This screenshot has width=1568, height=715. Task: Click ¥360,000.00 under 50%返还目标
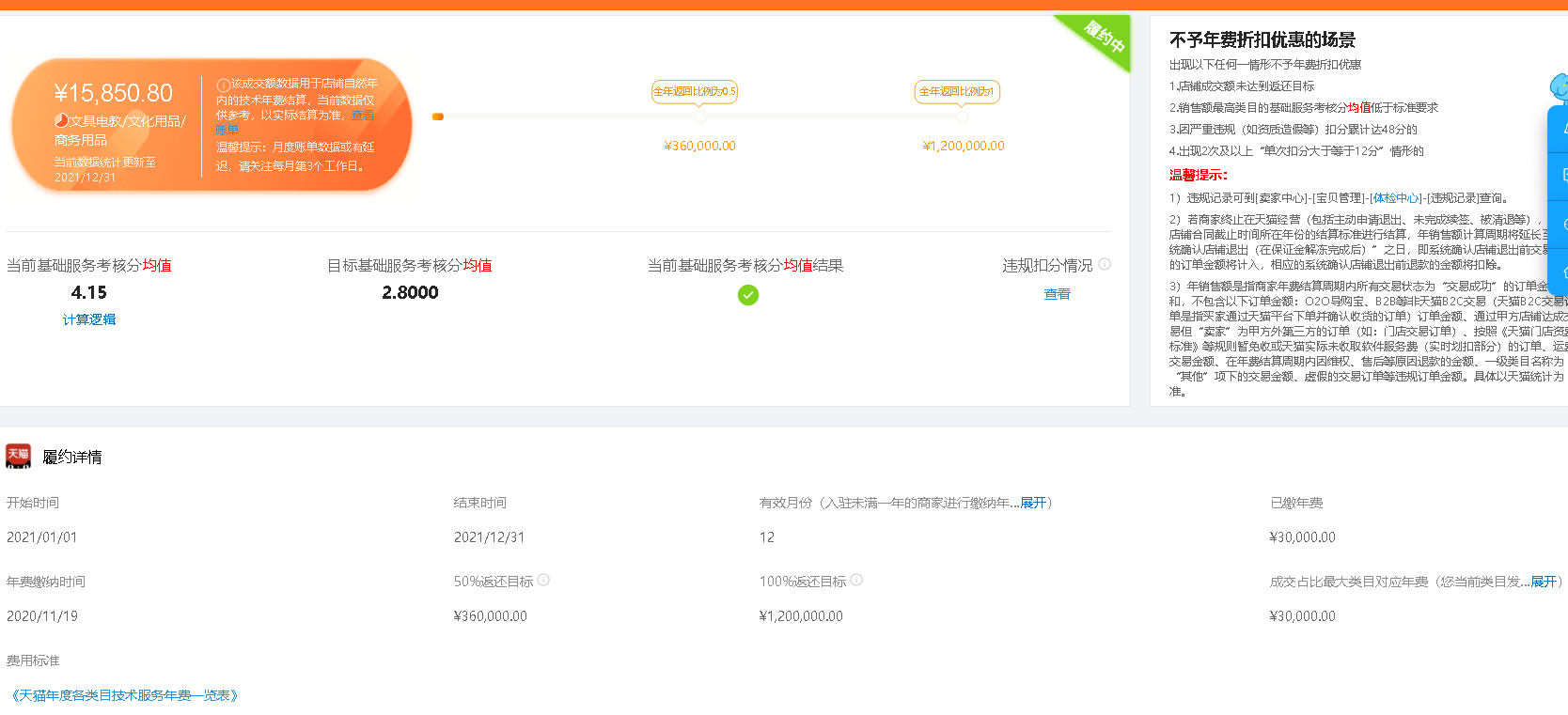[491, 616]
